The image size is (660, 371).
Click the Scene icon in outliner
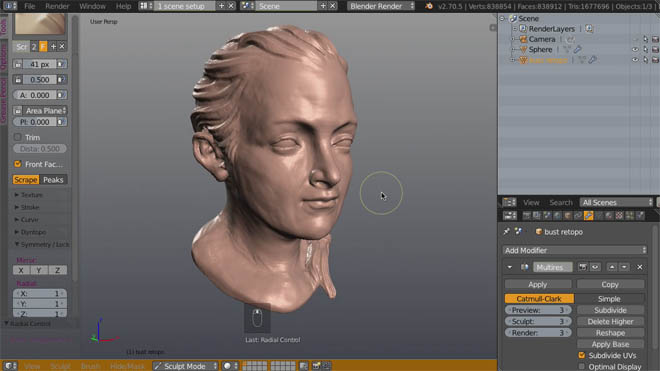(x=513, y=19)
